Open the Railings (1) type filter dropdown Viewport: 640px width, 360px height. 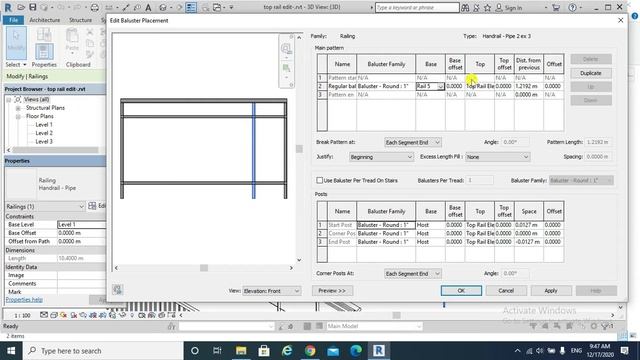tap(44, 207)
